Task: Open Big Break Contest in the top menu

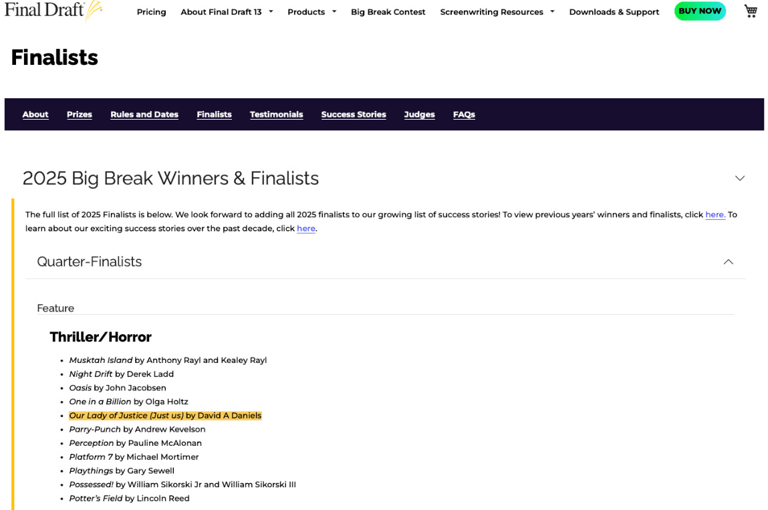Action: tap(388, 12)
